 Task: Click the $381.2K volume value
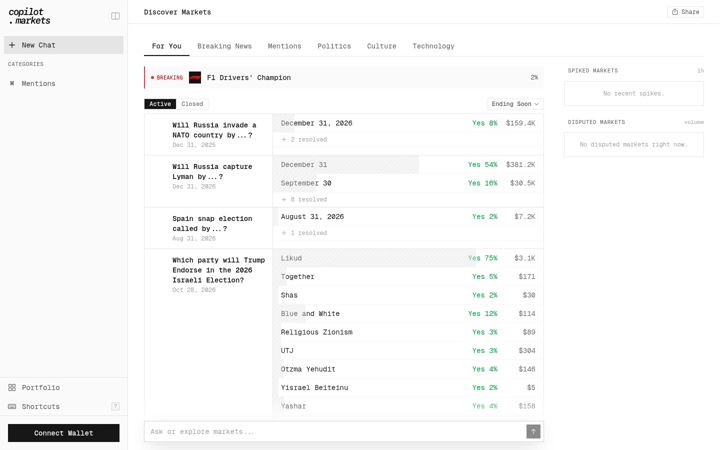pyautogui.click(x=520, y=165)
